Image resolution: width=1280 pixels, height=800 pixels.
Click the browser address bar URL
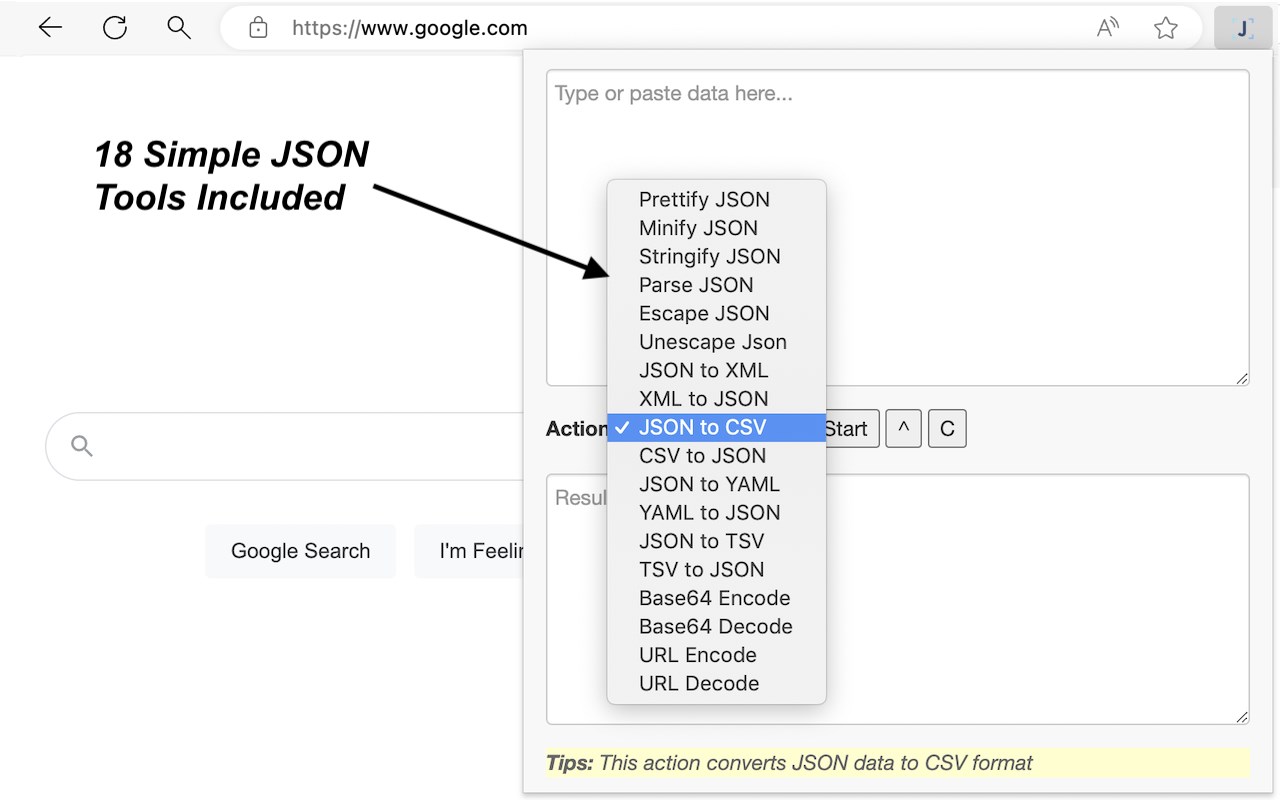pos(409,28)
